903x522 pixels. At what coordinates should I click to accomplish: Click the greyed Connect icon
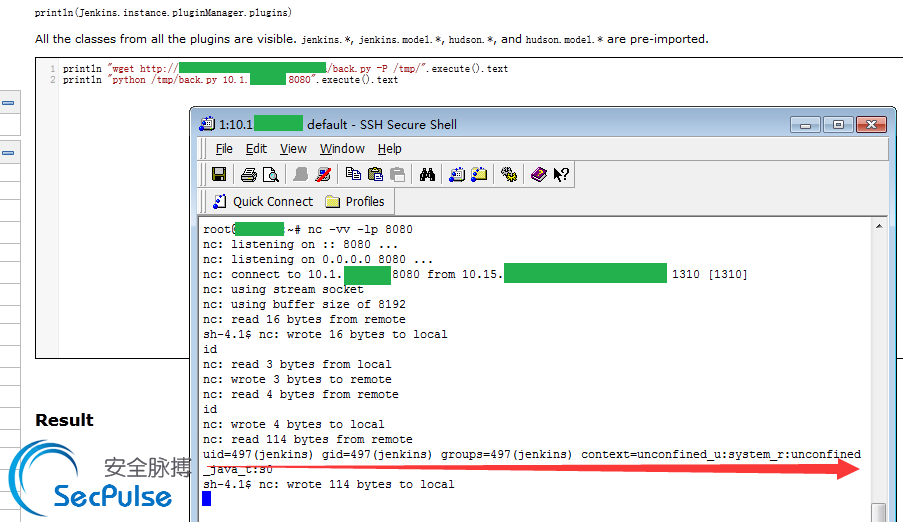pos(301,175)
